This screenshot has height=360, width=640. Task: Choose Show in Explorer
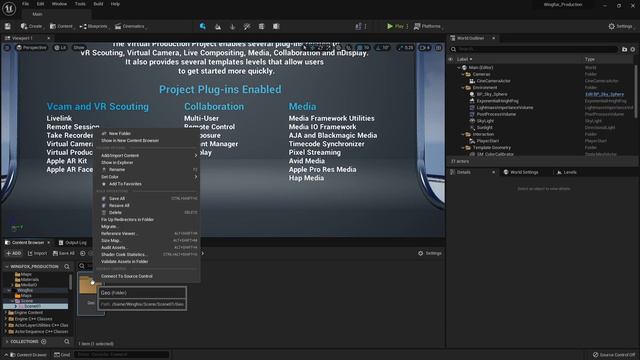pyautogui.click(x=117, y=162)
